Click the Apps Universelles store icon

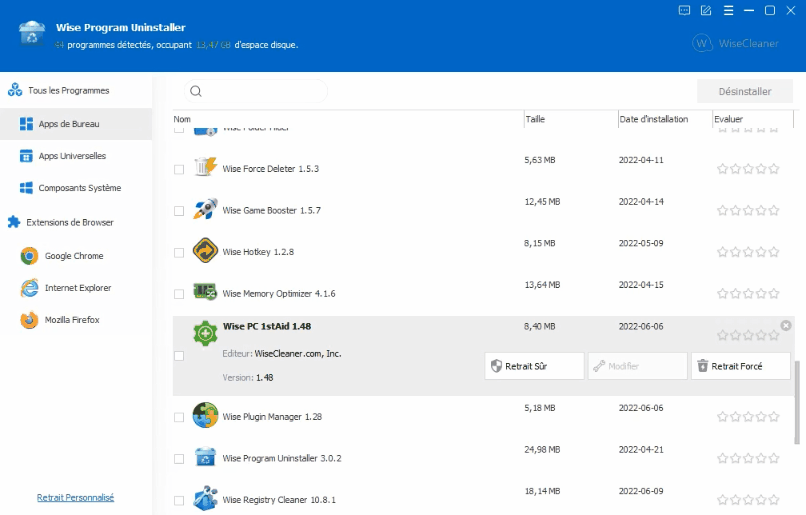(26, 156)
